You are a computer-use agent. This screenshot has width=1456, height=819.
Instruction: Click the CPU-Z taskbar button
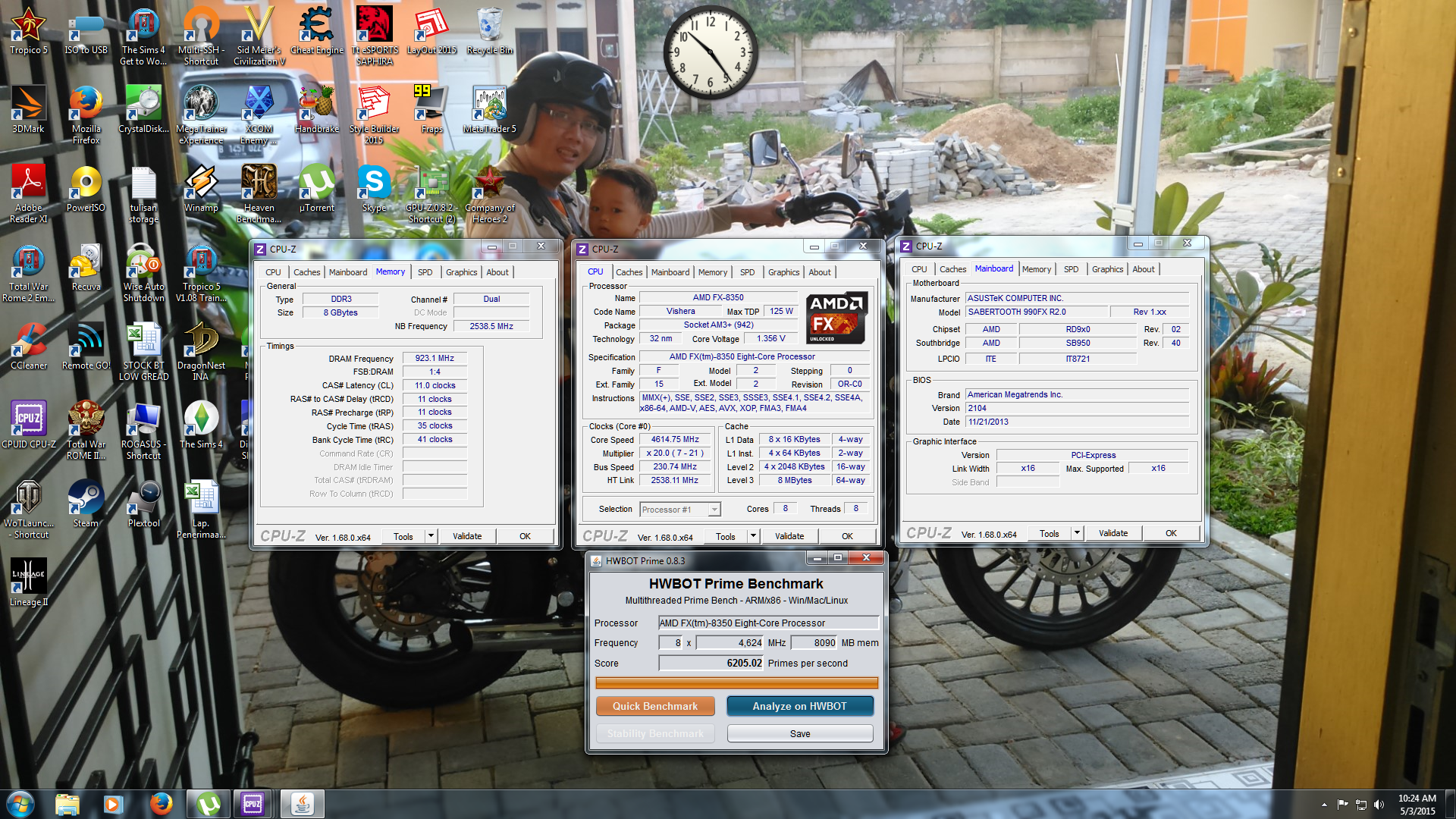coord(253,804)
